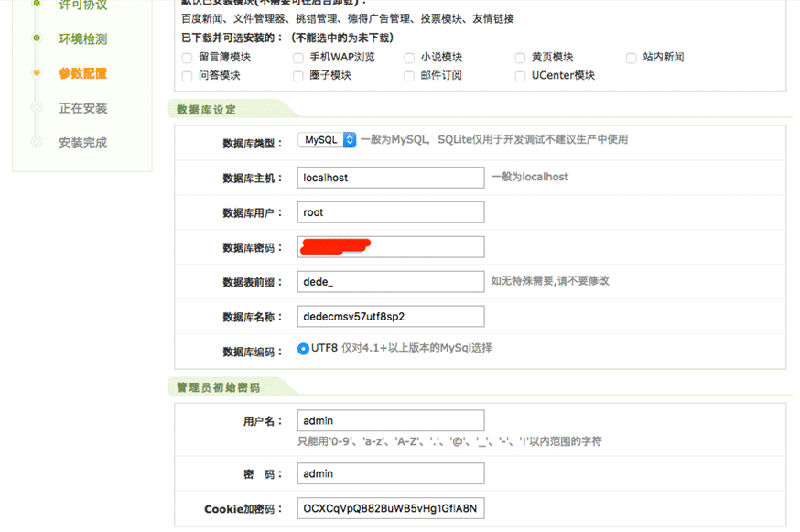Image resolution: width=800 pixels, height=532 pixels.
Task: Check the 留言簿模块 module checkbox
Action: pos(187,58)
